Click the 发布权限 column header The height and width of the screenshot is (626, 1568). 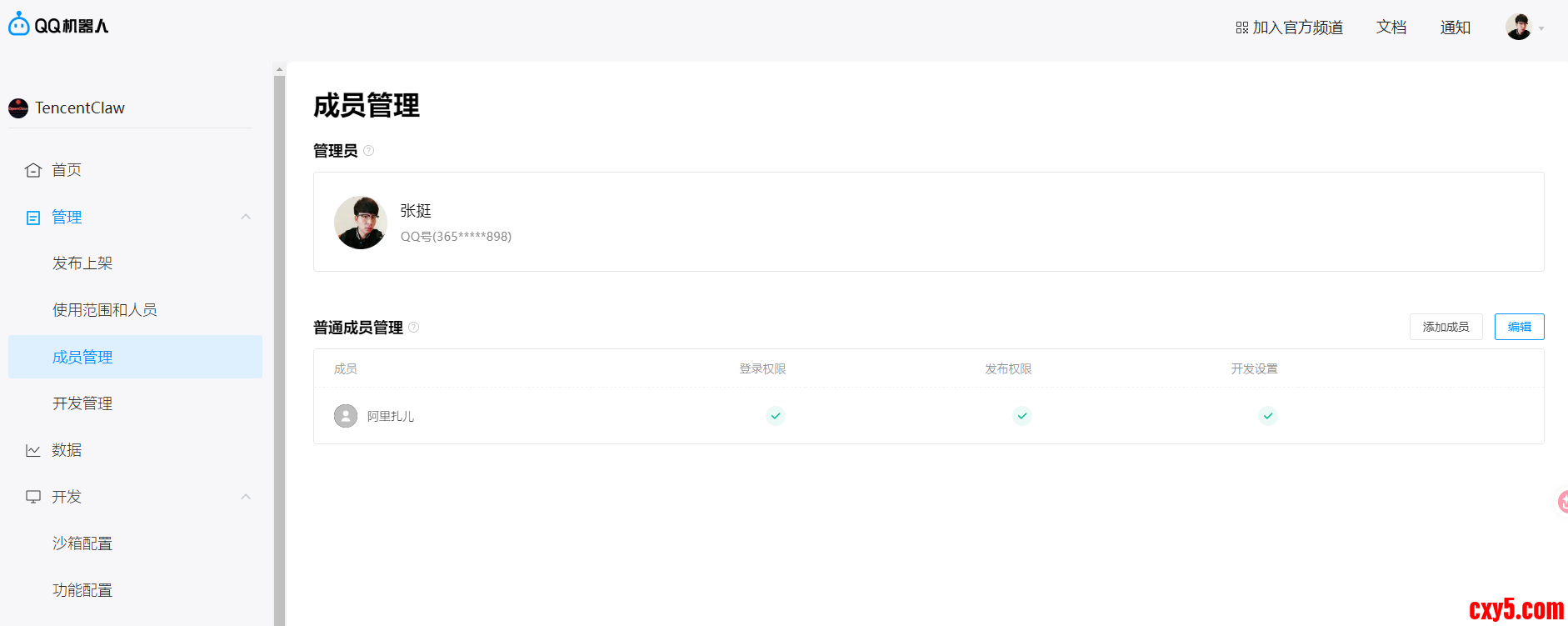point(1008,368)
